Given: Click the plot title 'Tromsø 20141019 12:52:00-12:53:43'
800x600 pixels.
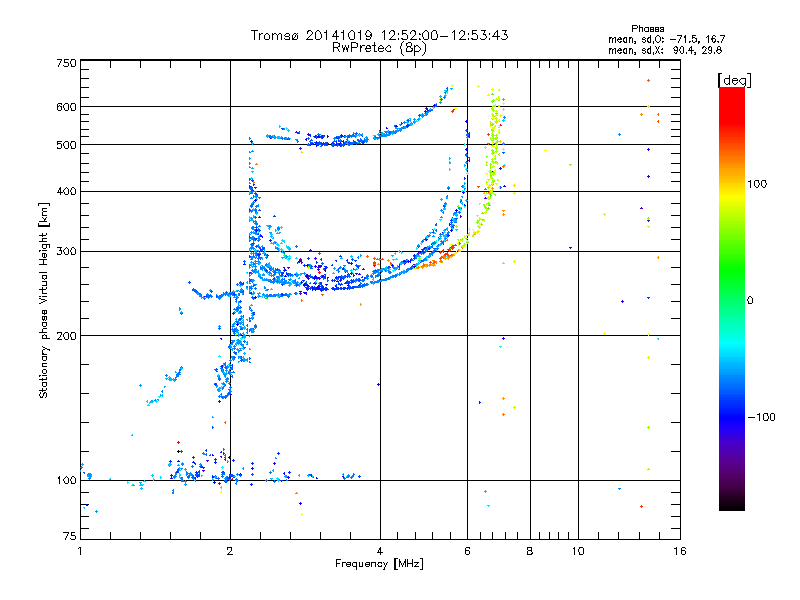Looking at the screenshot, I should (379, 35).
